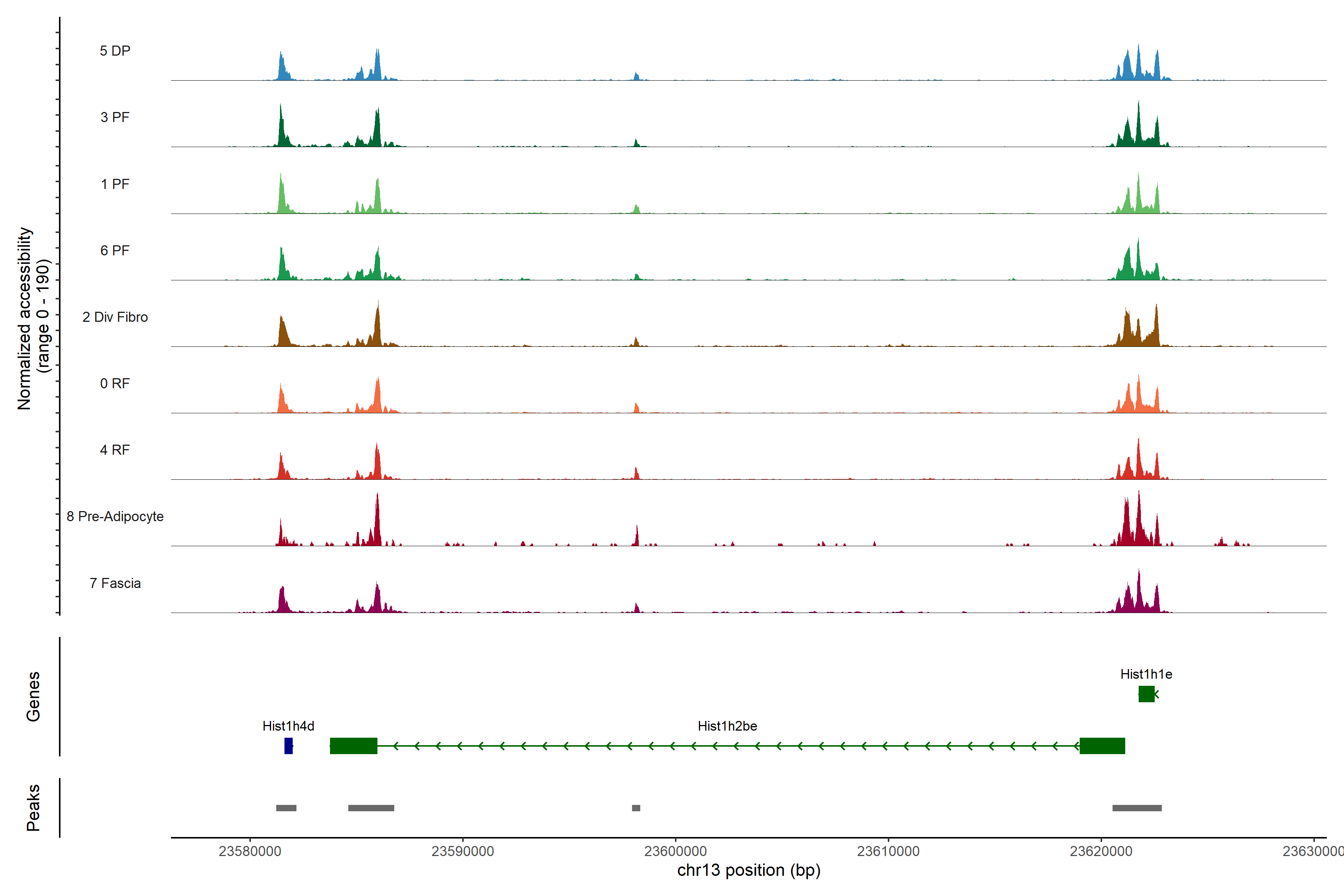Click the Hist1h2be left exon block
Screen dimensions: 1344x896
(x=353, y=746)
